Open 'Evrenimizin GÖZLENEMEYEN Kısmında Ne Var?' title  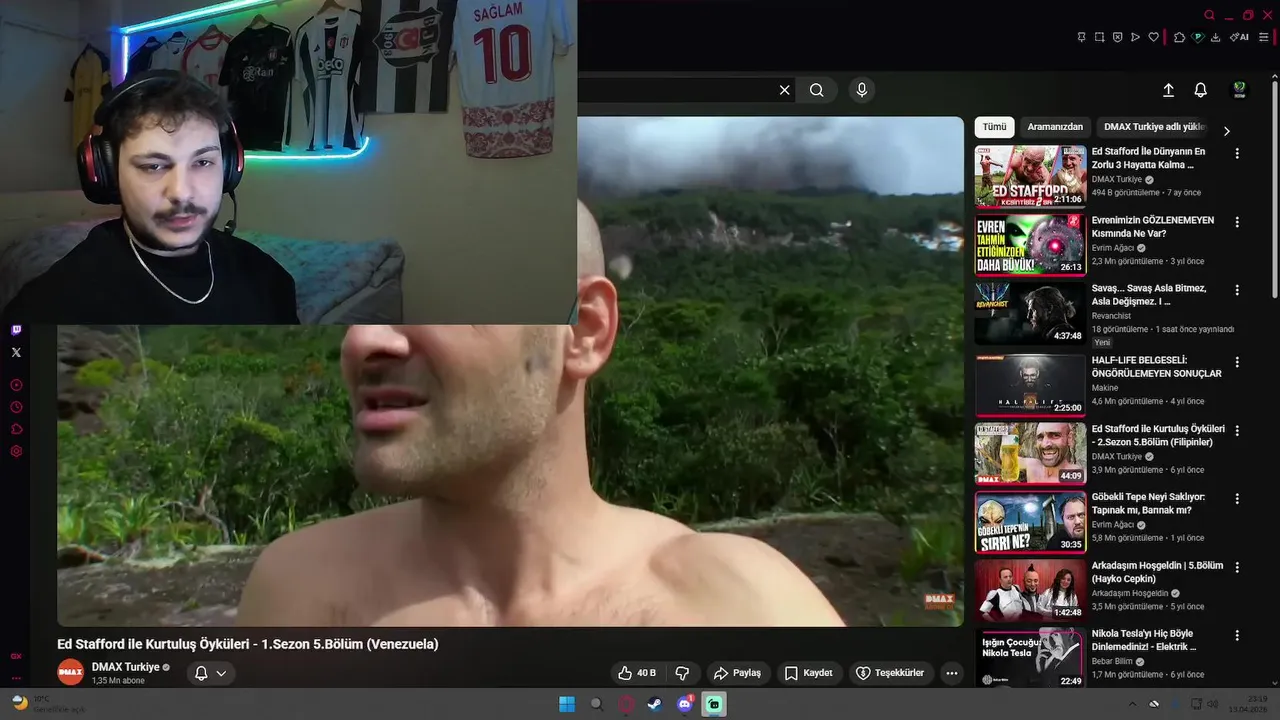point(1152,227)
